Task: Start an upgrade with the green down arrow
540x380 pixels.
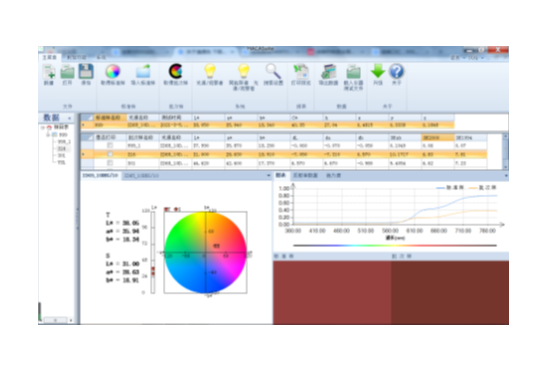Action: (378, 75)
